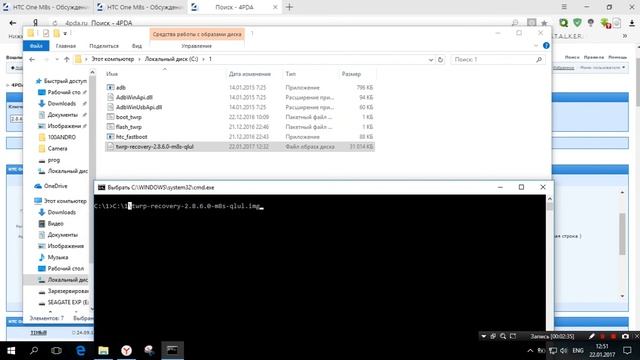This screenshot has height=360, width=640.
Task: Open the 100ANDRO folder
Action: [58, 137]
